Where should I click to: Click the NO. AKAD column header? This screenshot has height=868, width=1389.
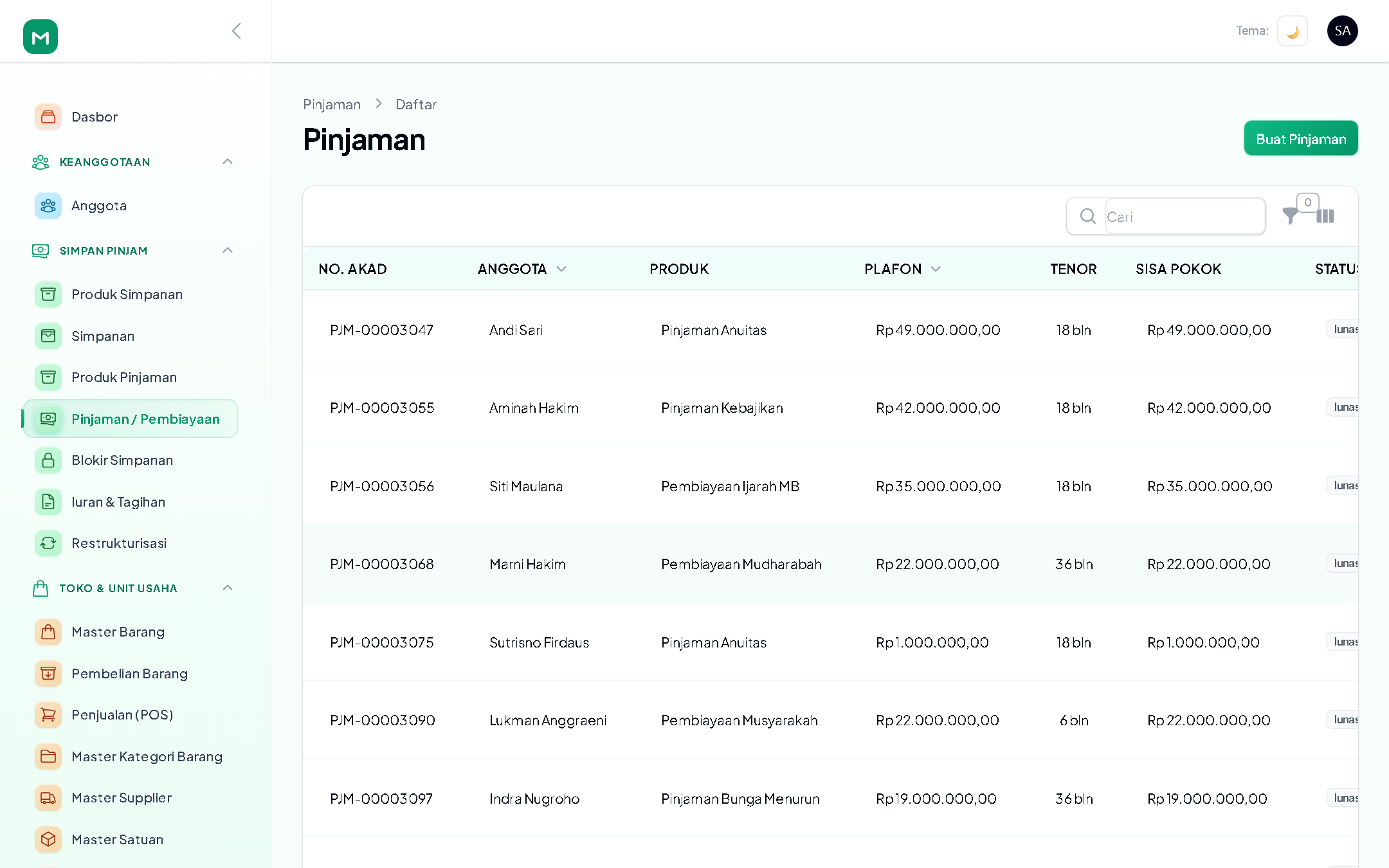pyautogui.click(x=352, y=269)
